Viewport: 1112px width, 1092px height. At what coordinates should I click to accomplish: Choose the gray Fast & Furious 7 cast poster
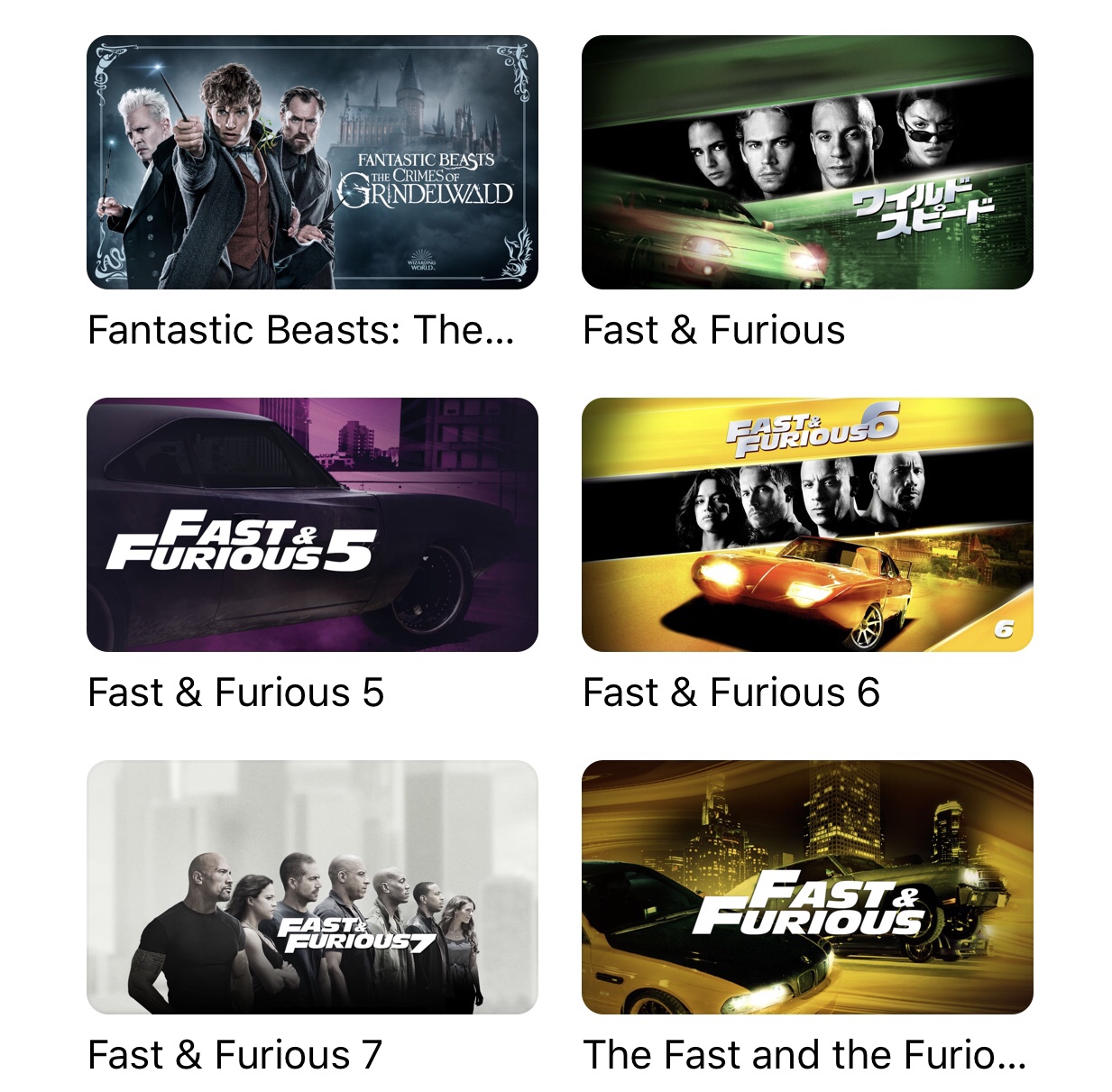tap(312, 887)
